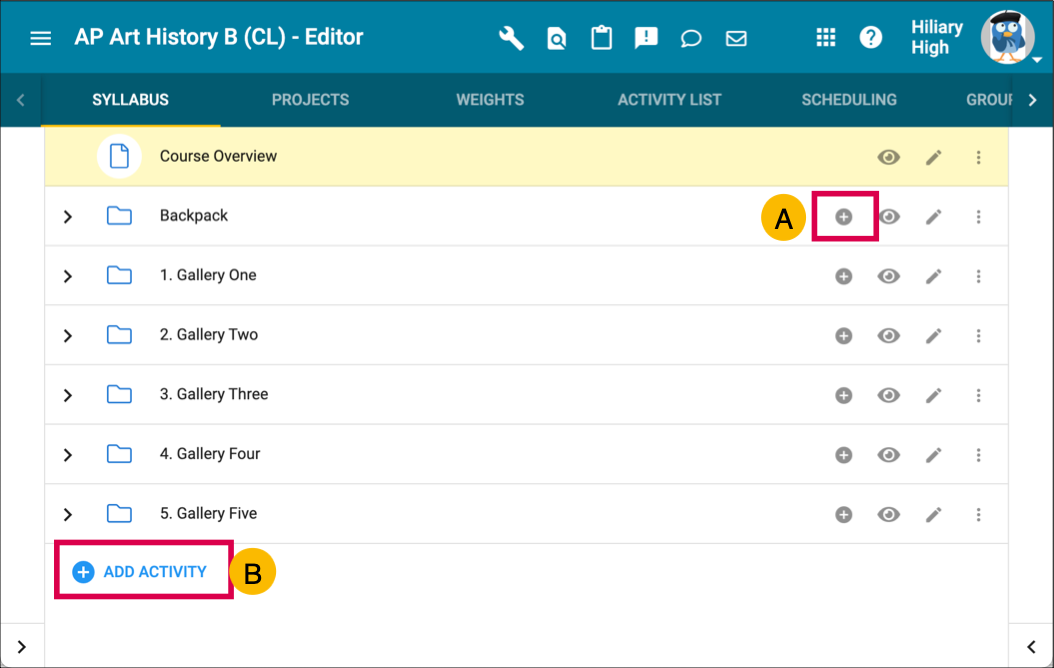Open the Activity List tab
The height and width of the screenshot is (668, 1054).
pos(669,100)
